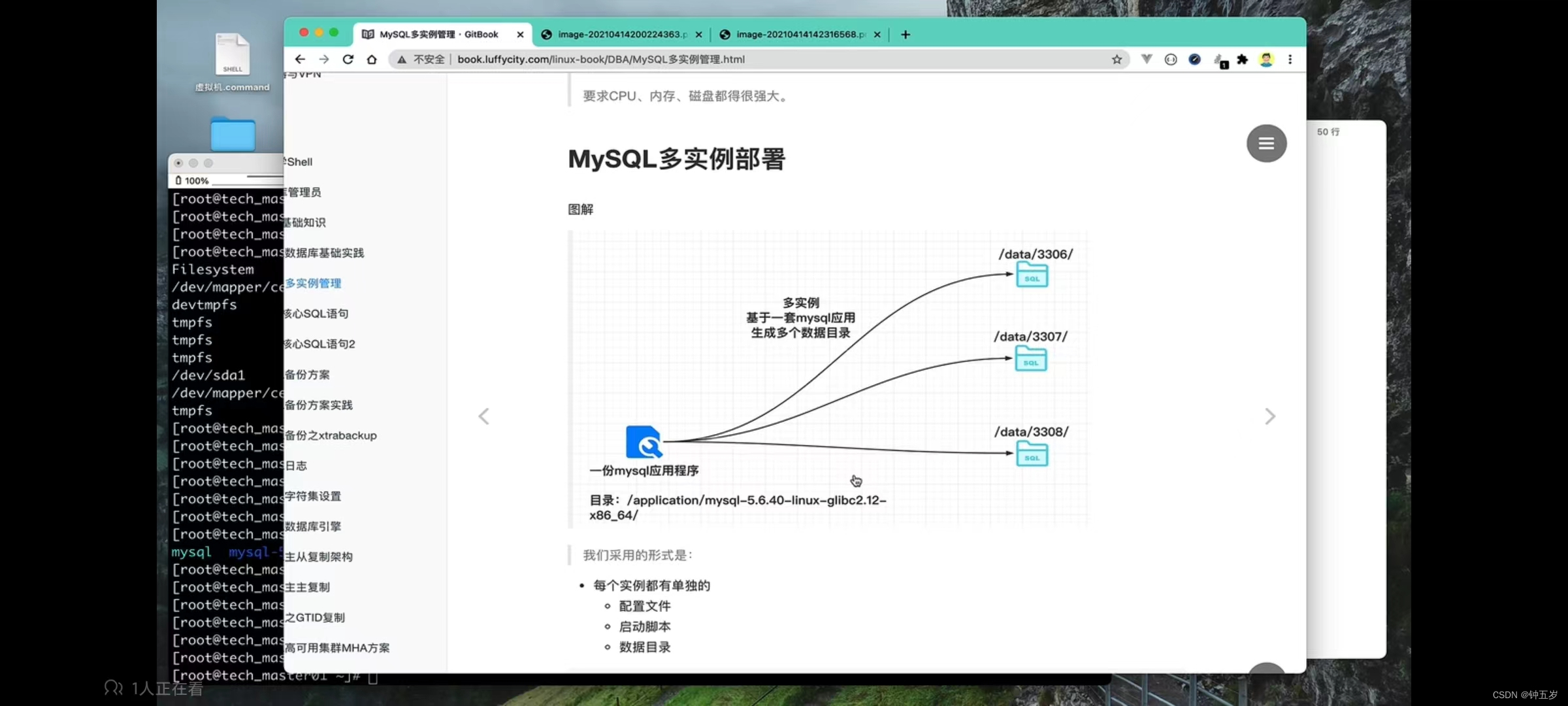Close the MySQL多实例管理 GitBook tab
Viewport: 1568px width, 706px height.
pos(520,35)
